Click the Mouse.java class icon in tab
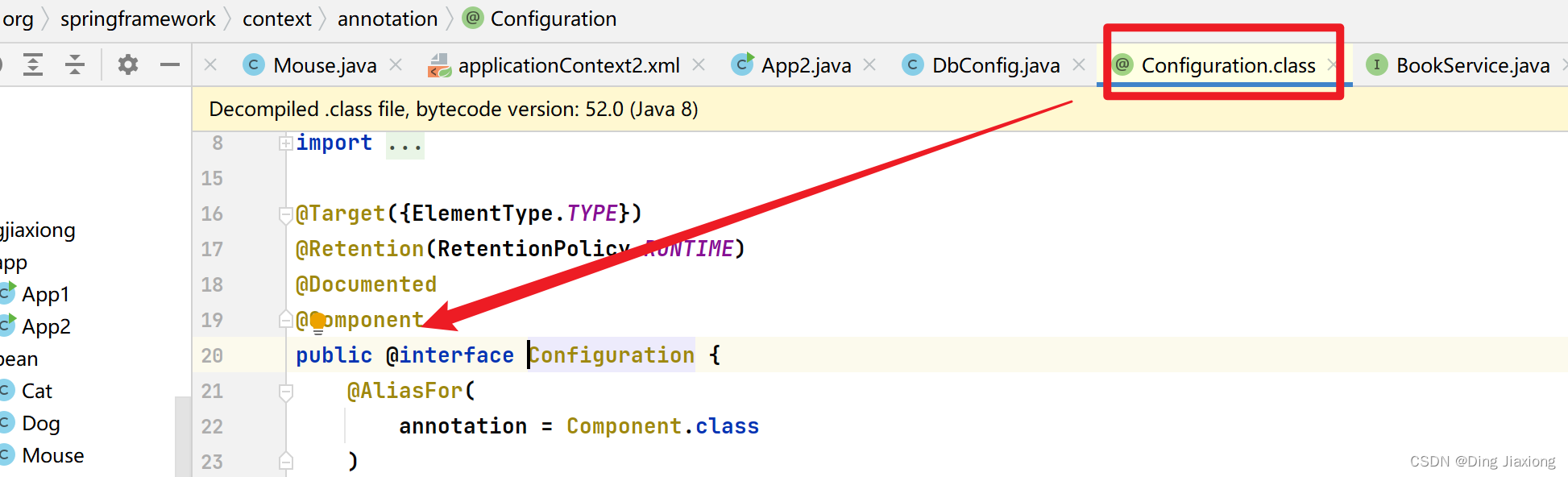 click(x=254, y=64)
